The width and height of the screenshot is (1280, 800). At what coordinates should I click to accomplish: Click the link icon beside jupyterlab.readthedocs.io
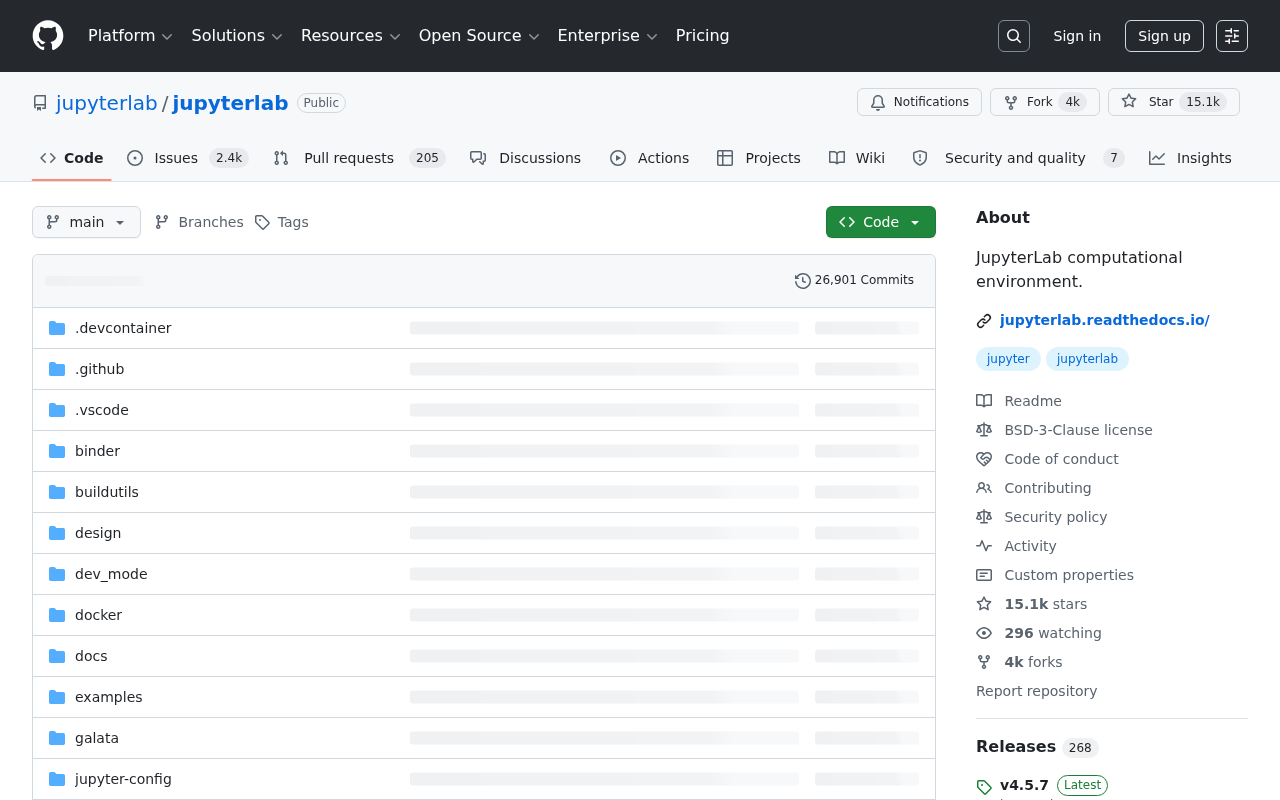point(984,321)
